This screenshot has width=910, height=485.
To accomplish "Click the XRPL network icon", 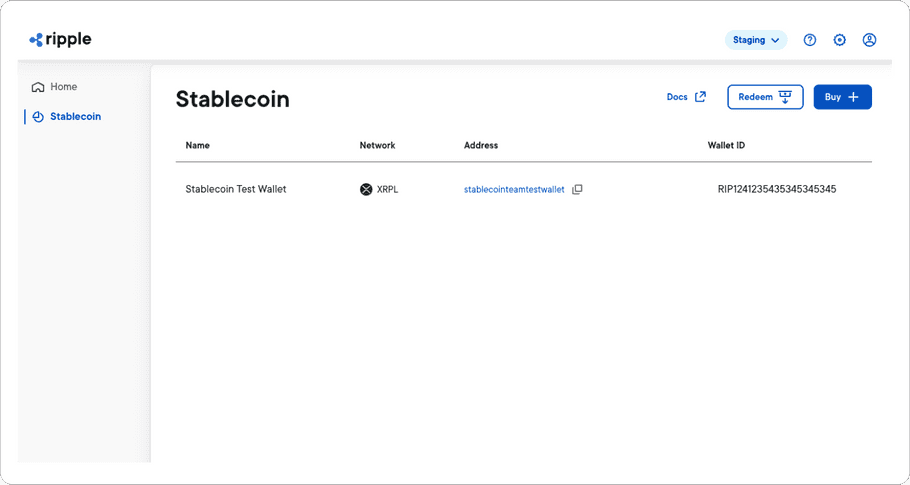I will (366, 189).
